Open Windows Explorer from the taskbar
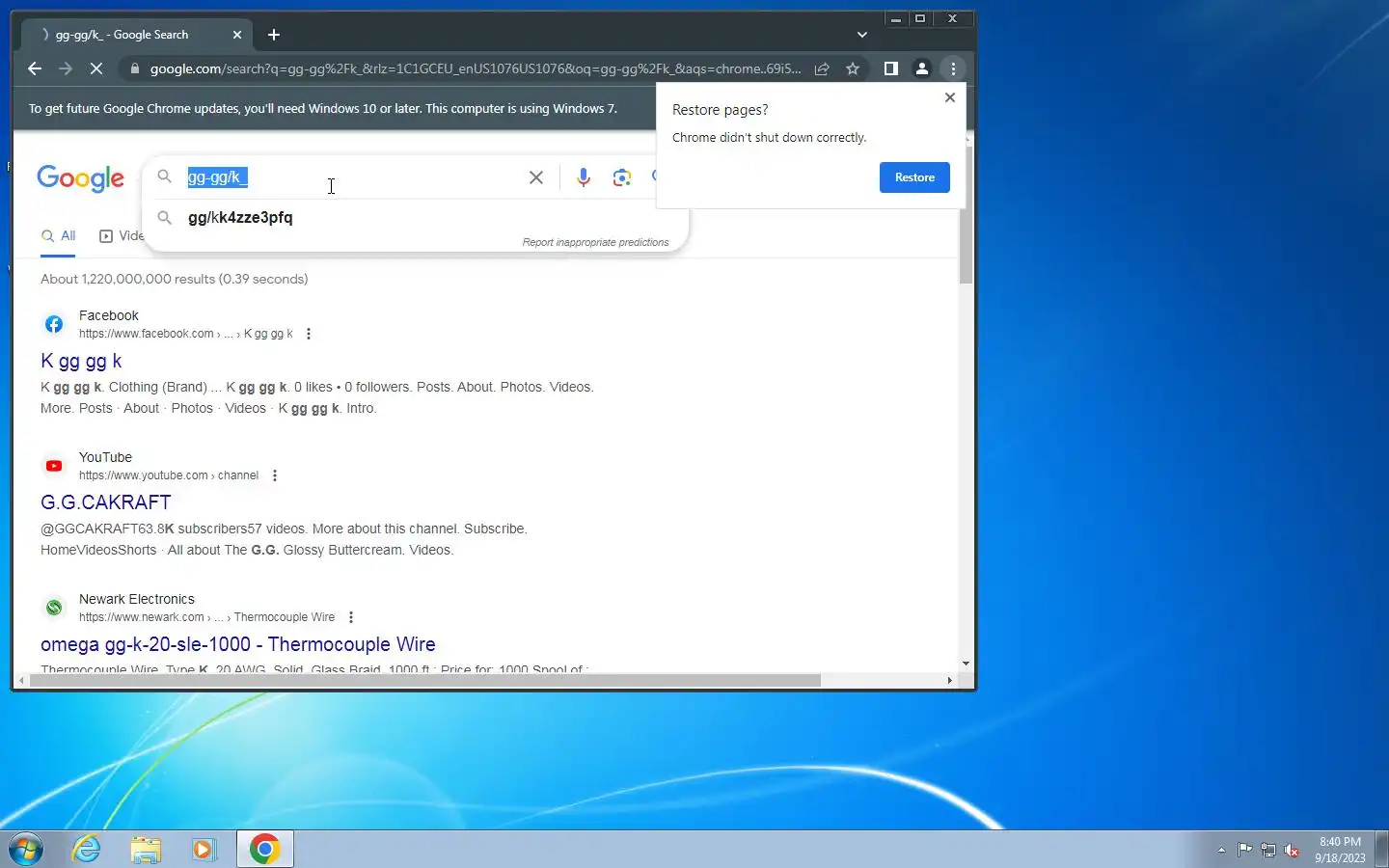1389x868 pixels. tap(146, 850)
